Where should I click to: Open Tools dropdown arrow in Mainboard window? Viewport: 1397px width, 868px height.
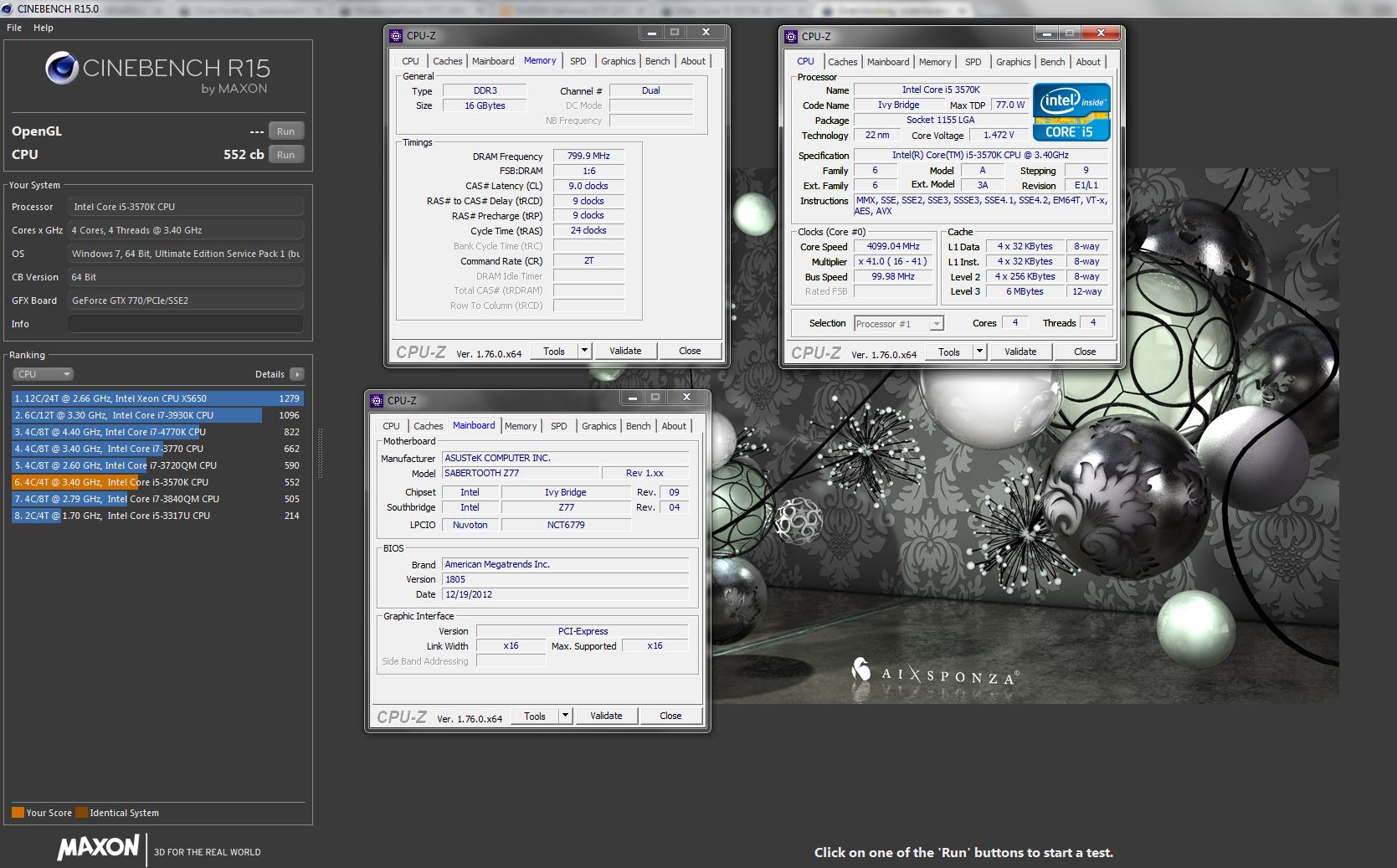click(x=566, y=716)
